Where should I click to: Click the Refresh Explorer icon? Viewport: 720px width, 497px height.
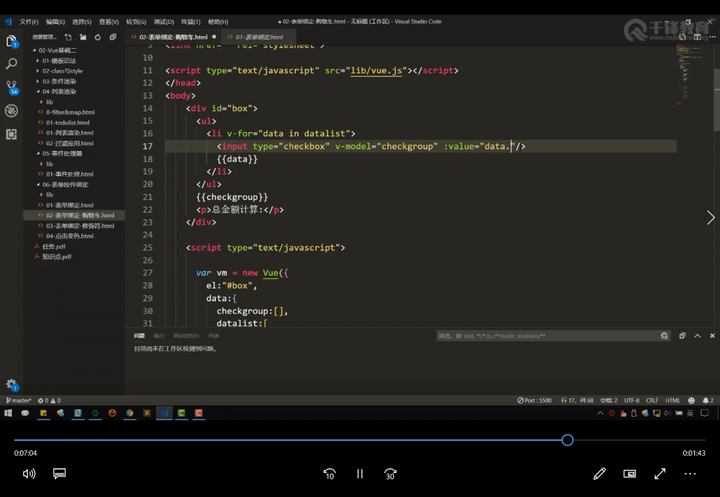pos(98,37)
